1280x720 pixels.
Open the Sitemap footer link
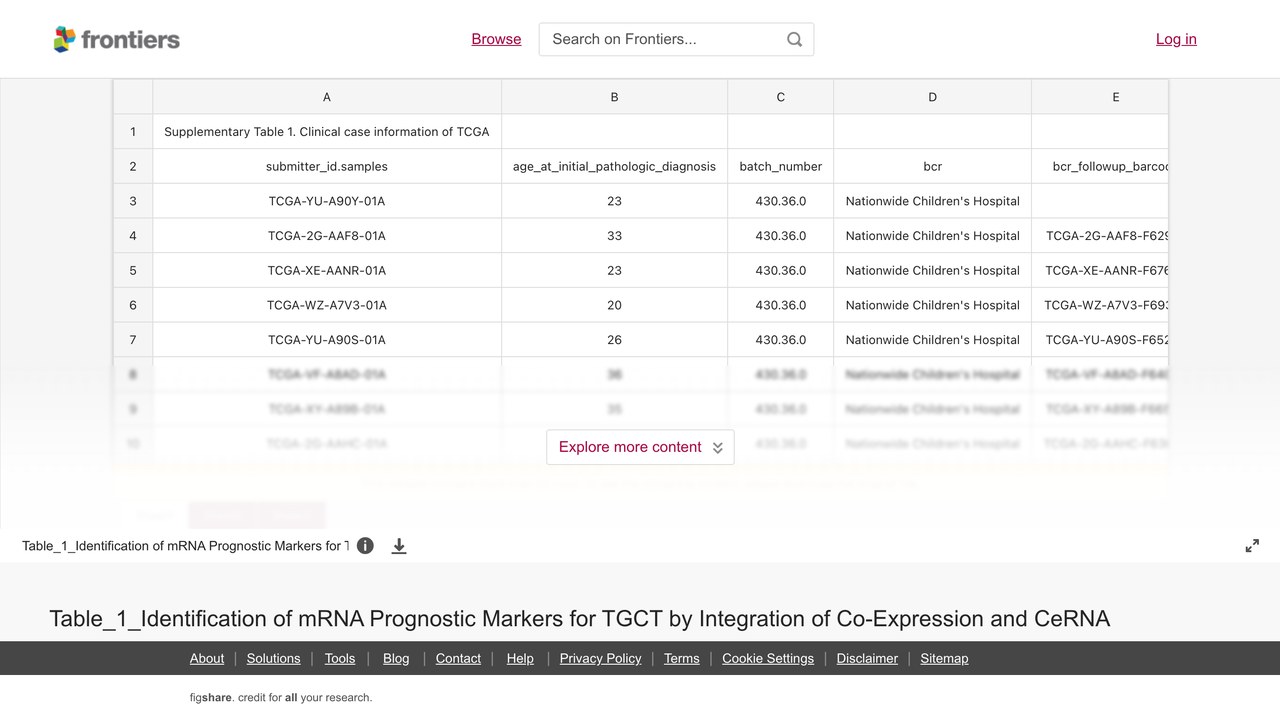pyautogui.click(x=945, y=658)
